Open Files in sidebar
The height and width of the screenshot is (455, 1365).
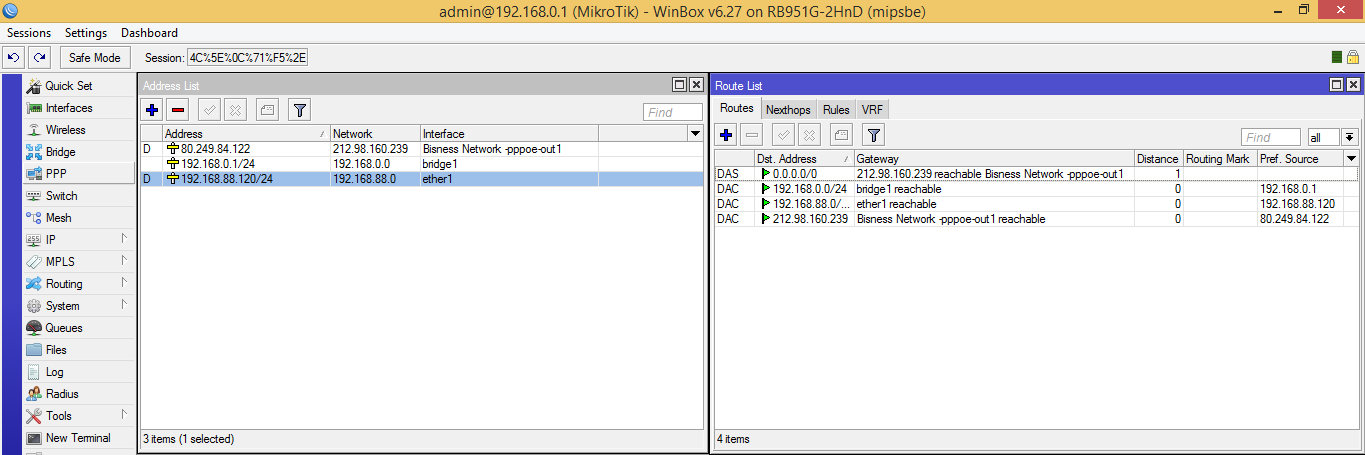79,350
